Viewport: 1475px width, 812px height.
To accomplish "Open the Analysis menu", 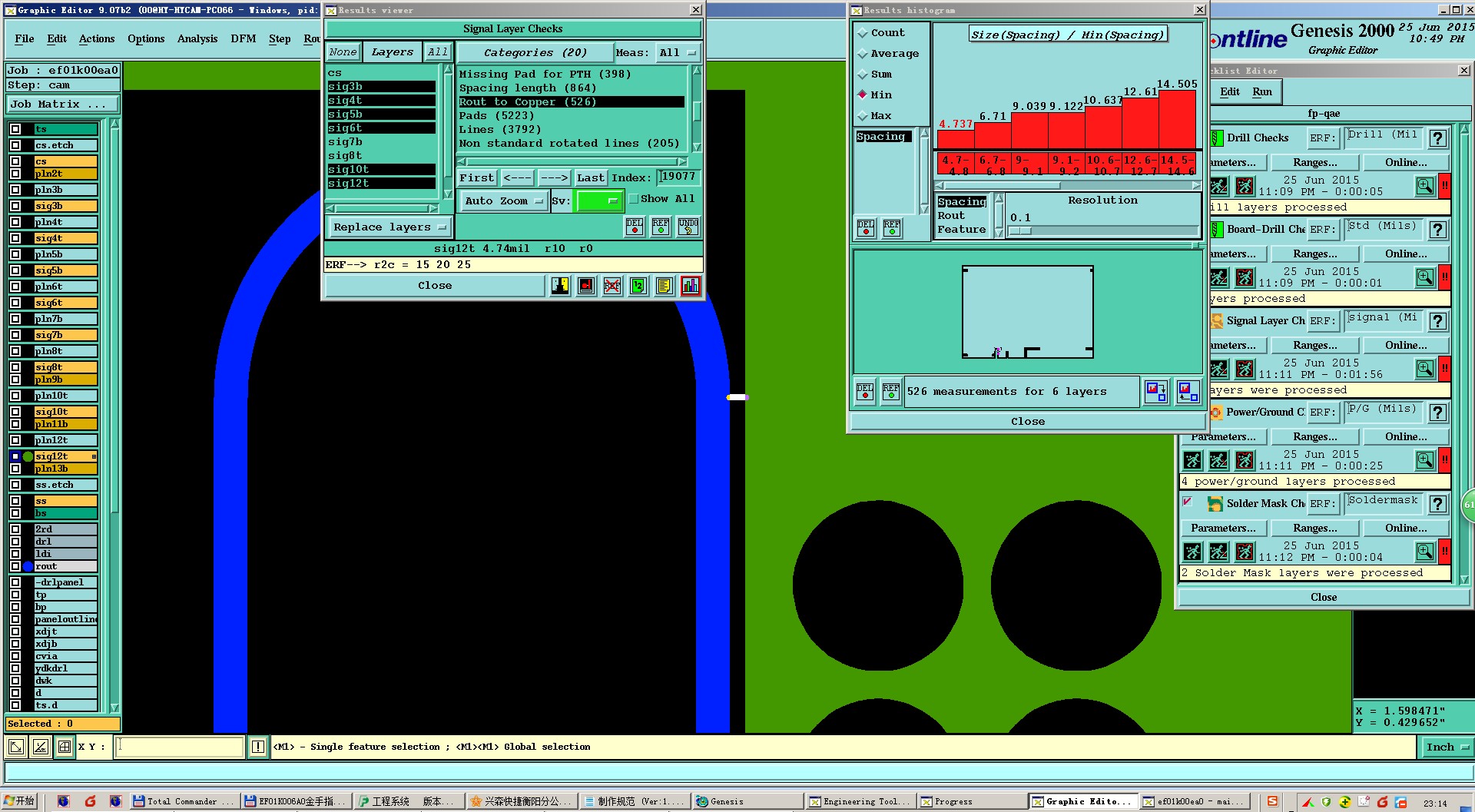I will pos(197,38).
